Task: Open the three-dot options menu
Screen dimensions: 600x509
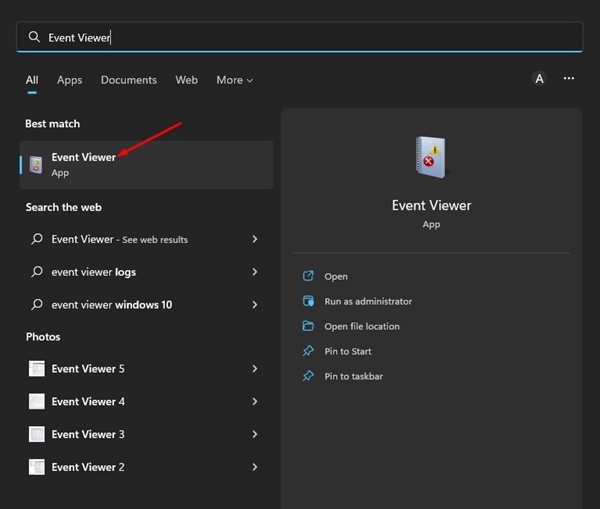Action: point(569,78)
